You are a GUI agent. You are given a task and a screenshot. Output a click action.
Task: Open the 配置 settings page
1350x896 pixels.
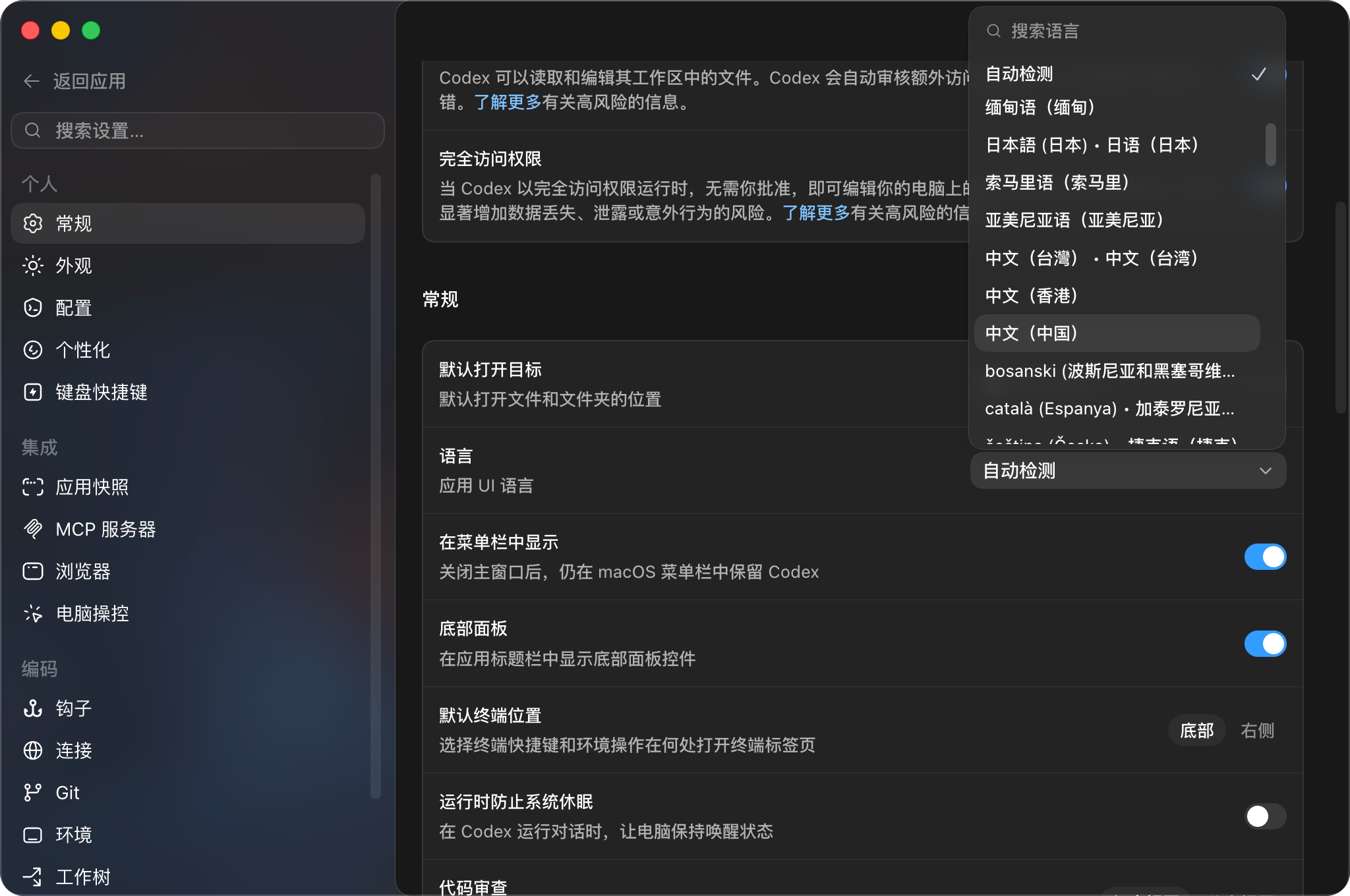pyautogui.click(x=188, y=308)
